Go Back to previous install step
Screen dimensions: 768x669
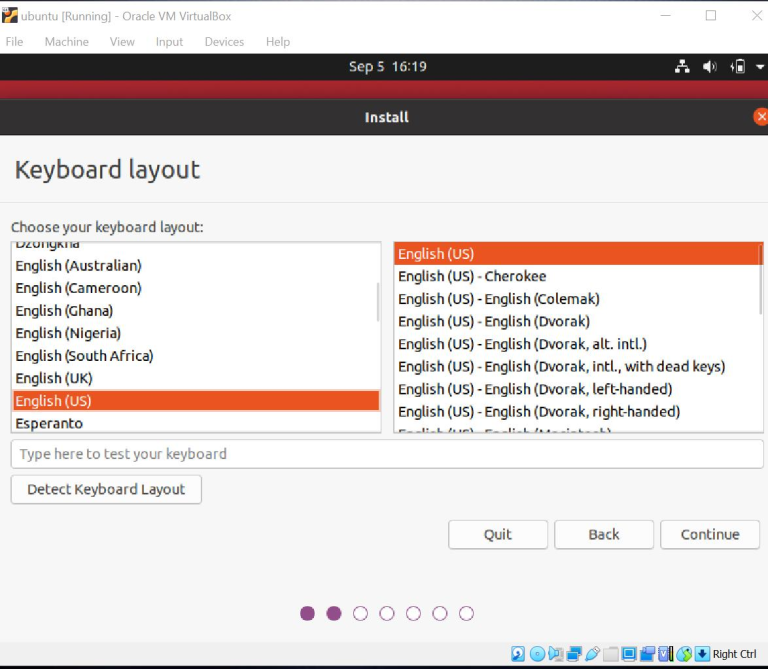[x=604, y=534]
